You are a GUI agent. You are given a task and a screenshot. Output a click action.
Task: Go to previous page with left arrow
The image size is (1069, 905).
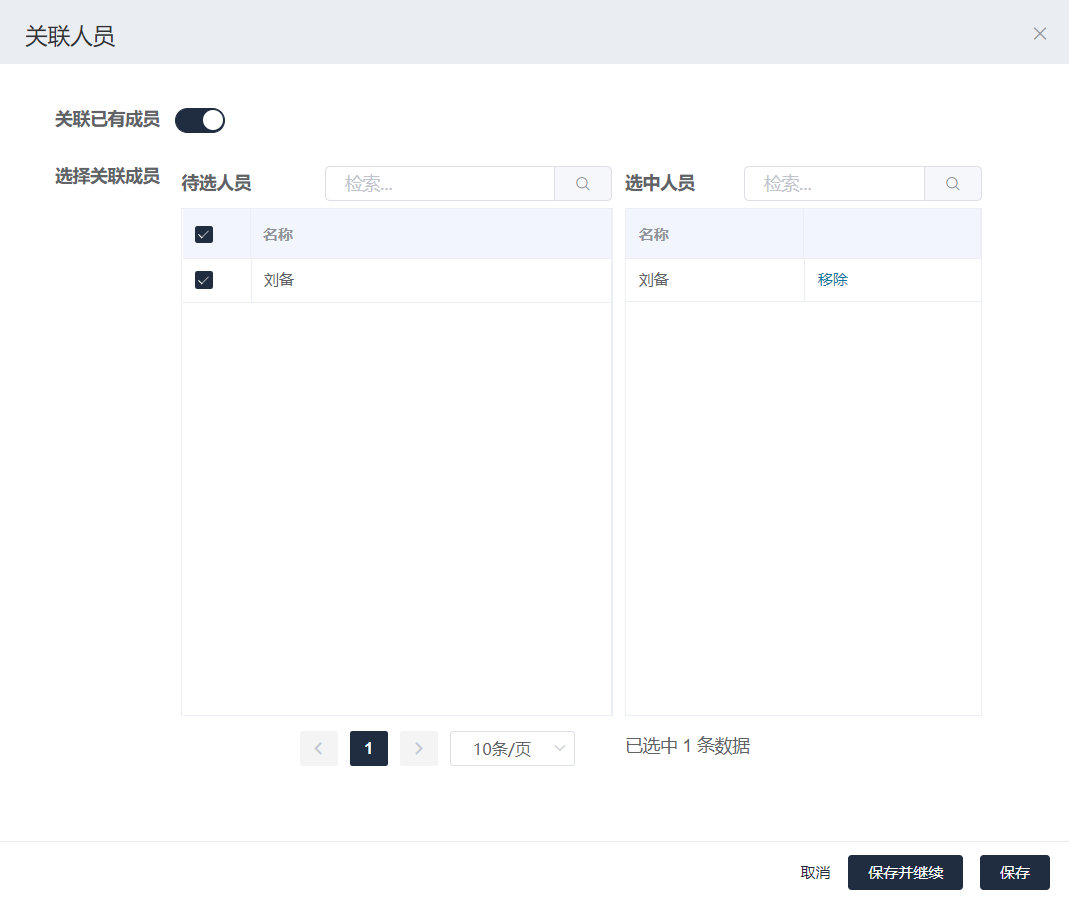tap(319, 748)
